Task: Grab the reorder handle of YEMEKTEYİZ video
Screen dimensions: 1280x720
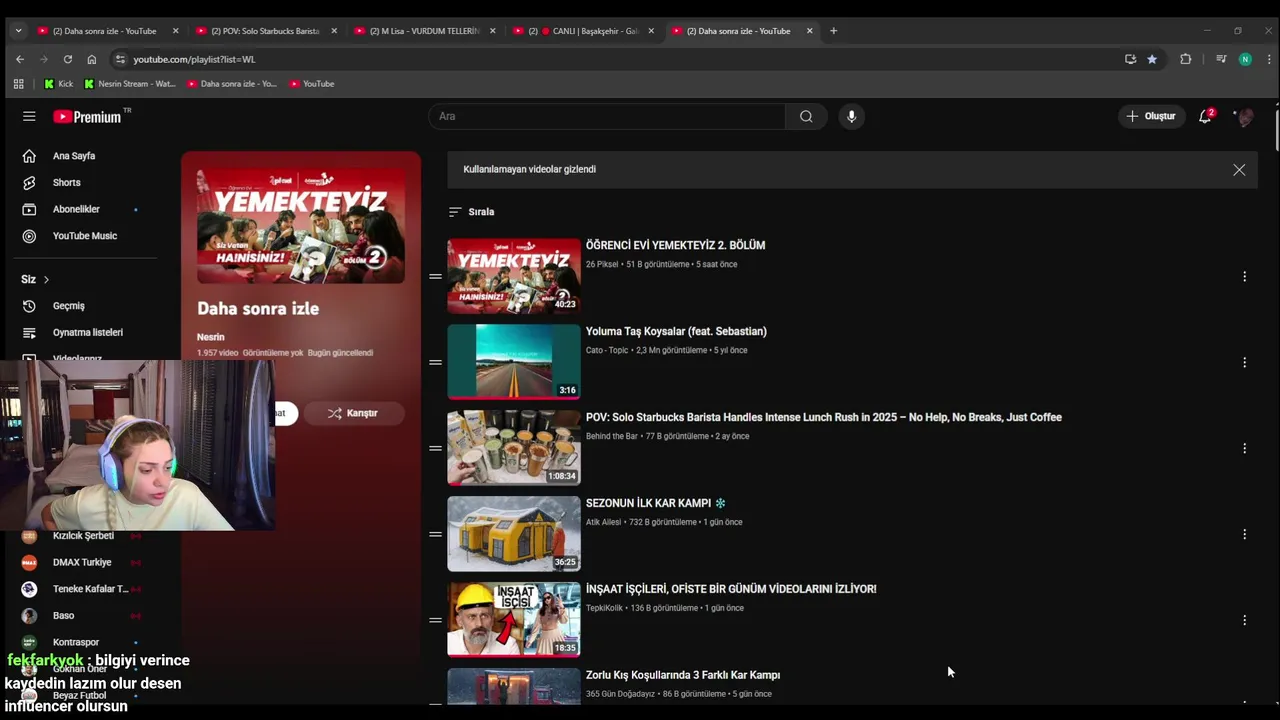Action: [x=435, y=276]
